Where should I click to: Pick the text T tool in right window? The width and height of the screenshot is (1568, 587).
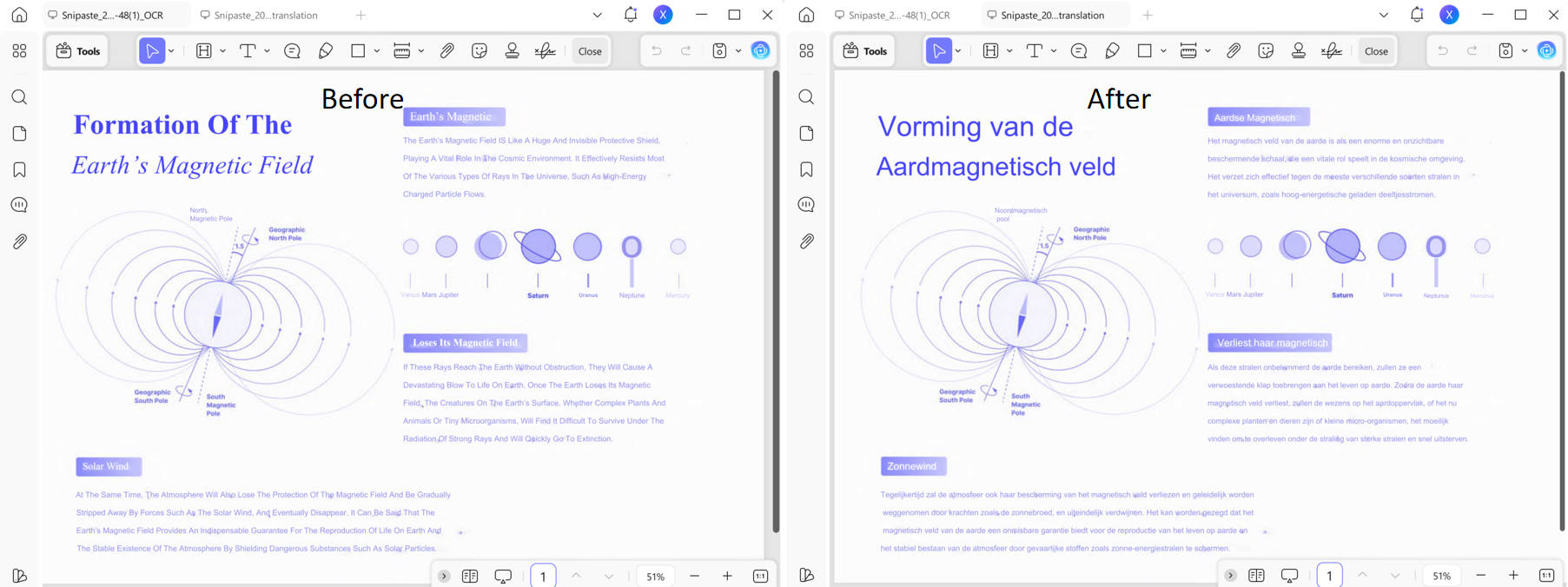tap(1035, 51)
